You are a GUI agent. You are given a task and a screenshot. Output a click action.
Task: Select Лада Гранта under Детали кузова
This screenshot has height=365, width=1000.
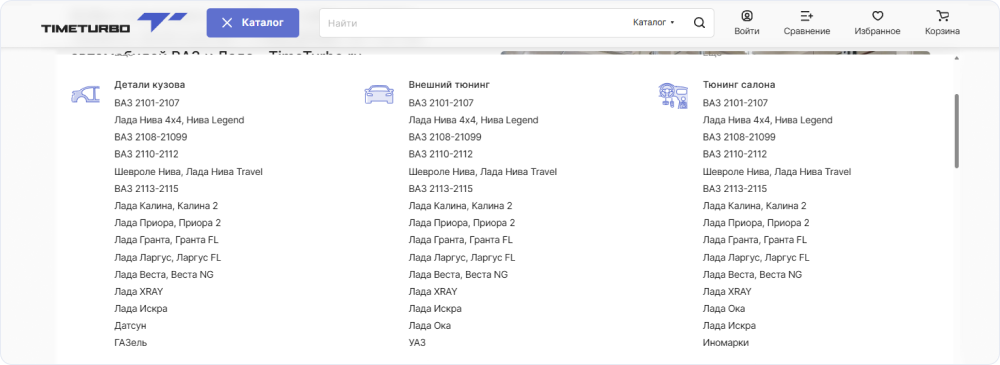166,240
